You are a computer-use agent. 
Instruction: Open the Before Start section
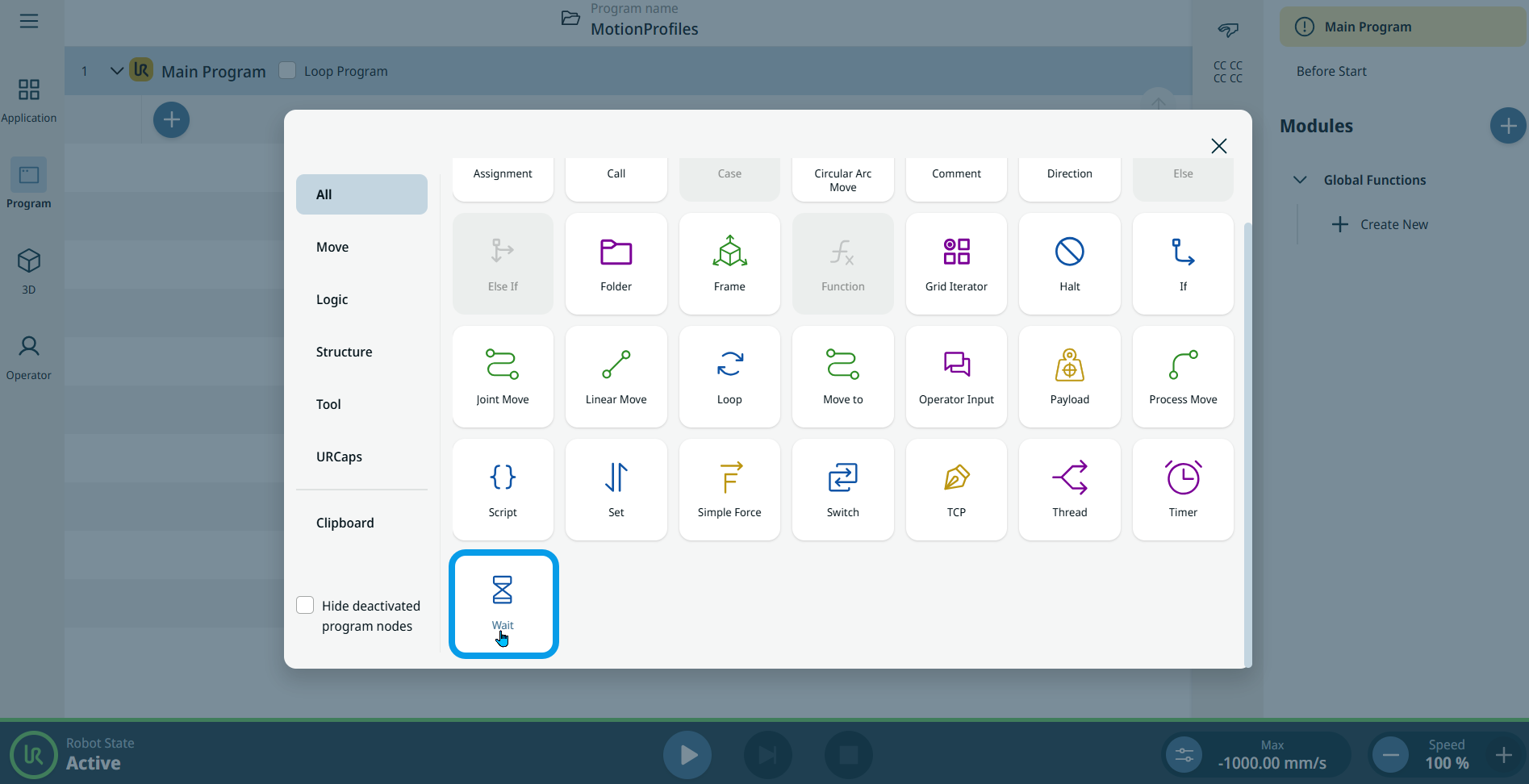(x=1331, y=71)
